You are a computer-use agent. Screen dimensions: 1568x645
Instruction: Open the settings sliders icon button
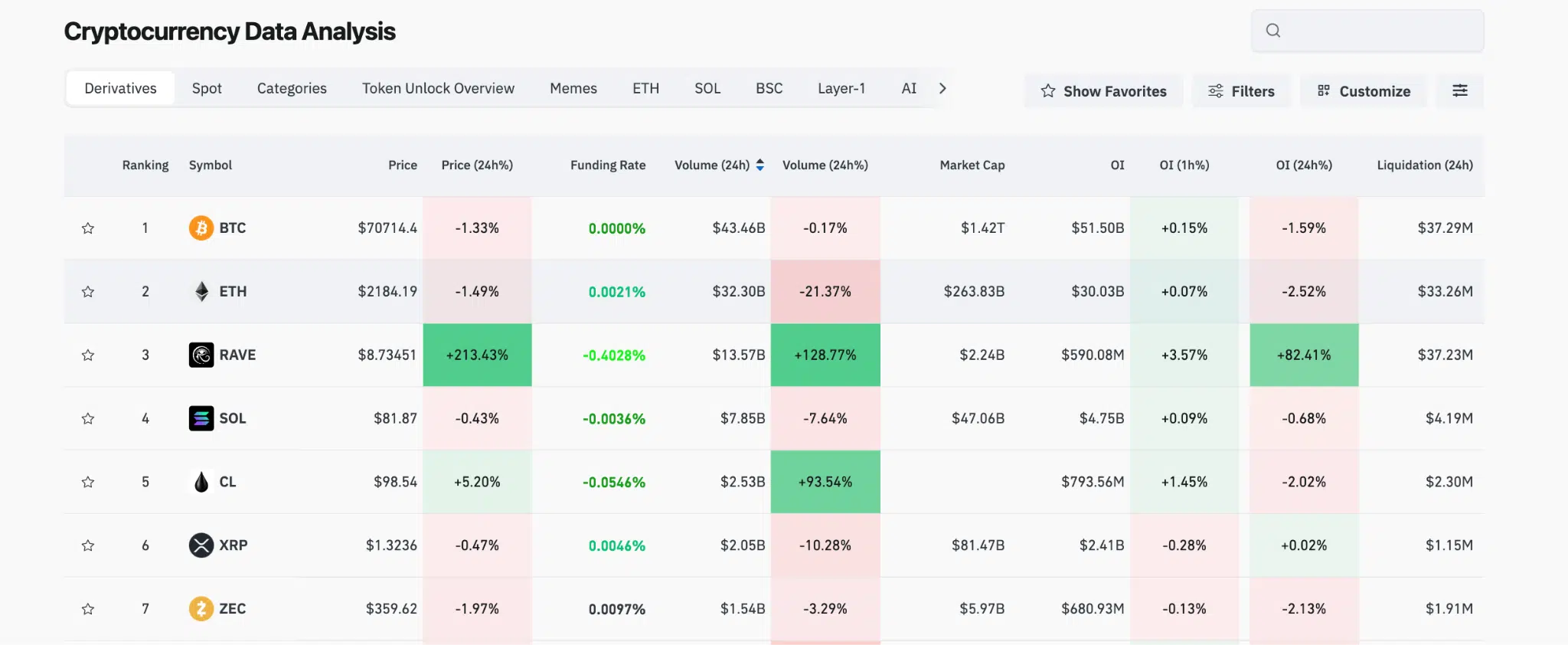click(x=1459, y=91)
